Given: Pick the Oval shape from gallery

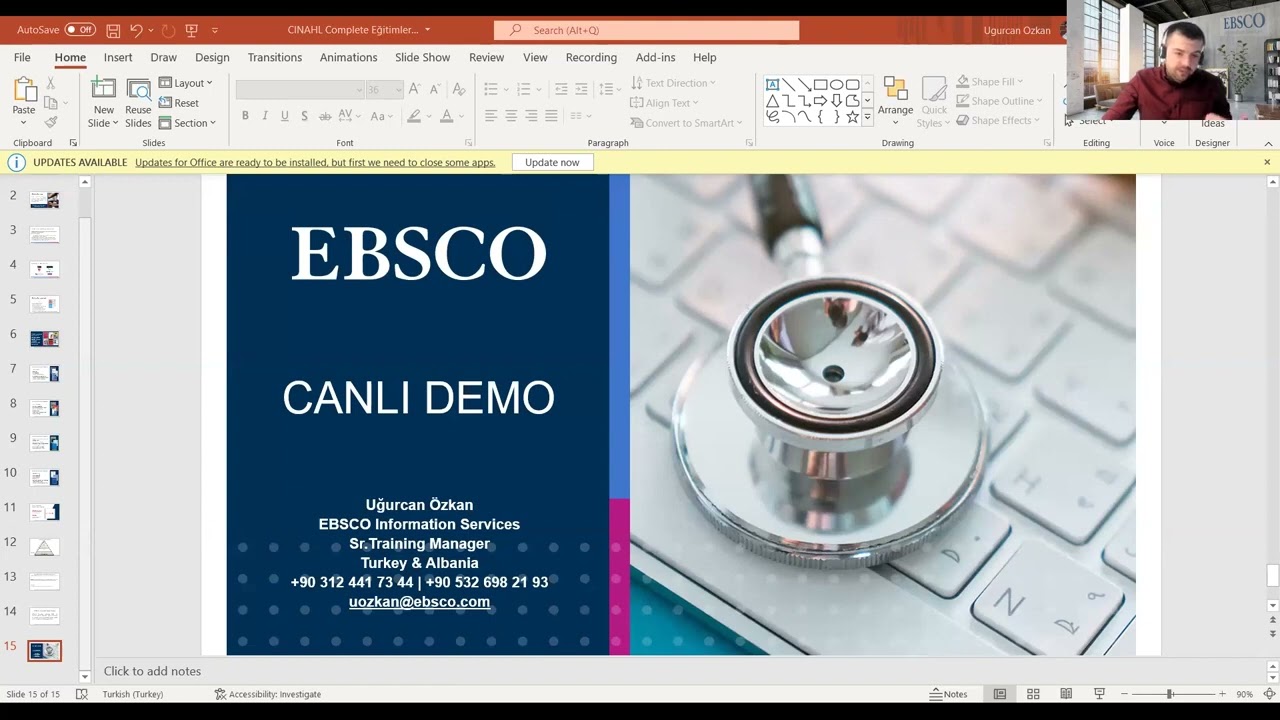Looking at the screenshot, I should (x=836, y=85).
